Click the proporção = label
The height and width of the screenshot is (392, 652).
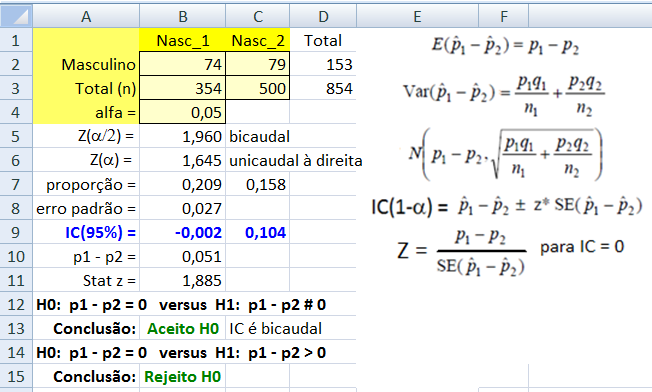pos(86,185)
